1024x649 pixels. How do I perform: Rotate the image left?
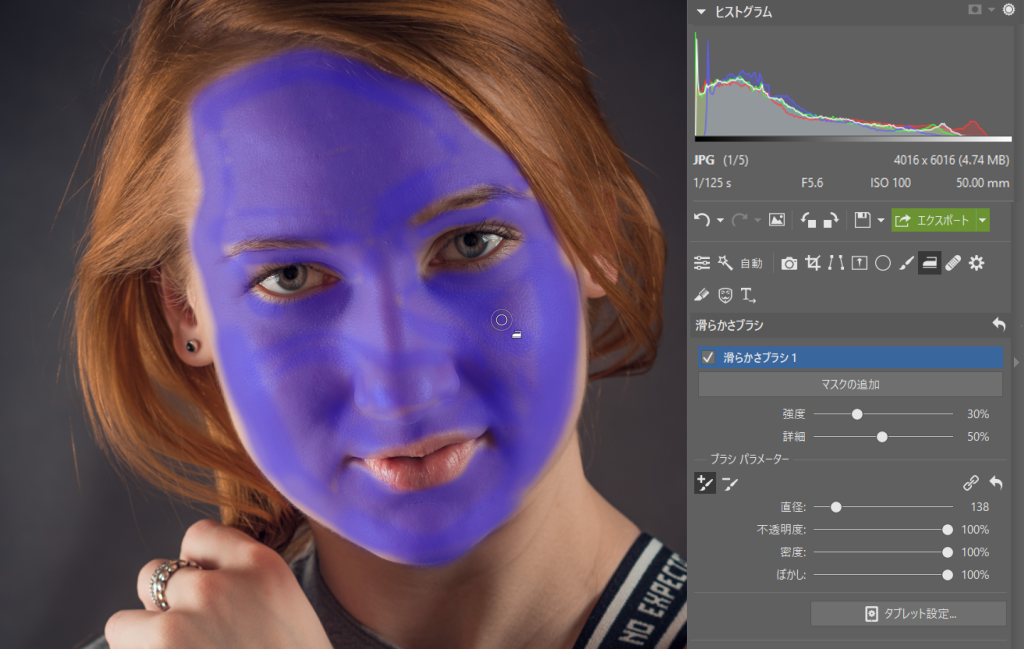click(x=808, y=220)
